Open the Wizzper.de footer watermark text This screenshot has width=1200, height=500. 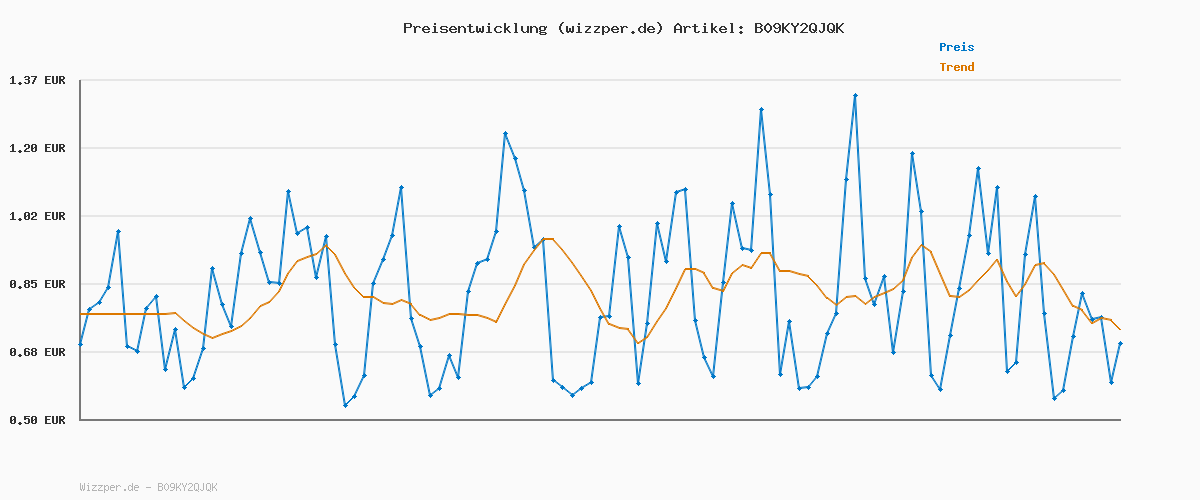click(x=110, y=487)
